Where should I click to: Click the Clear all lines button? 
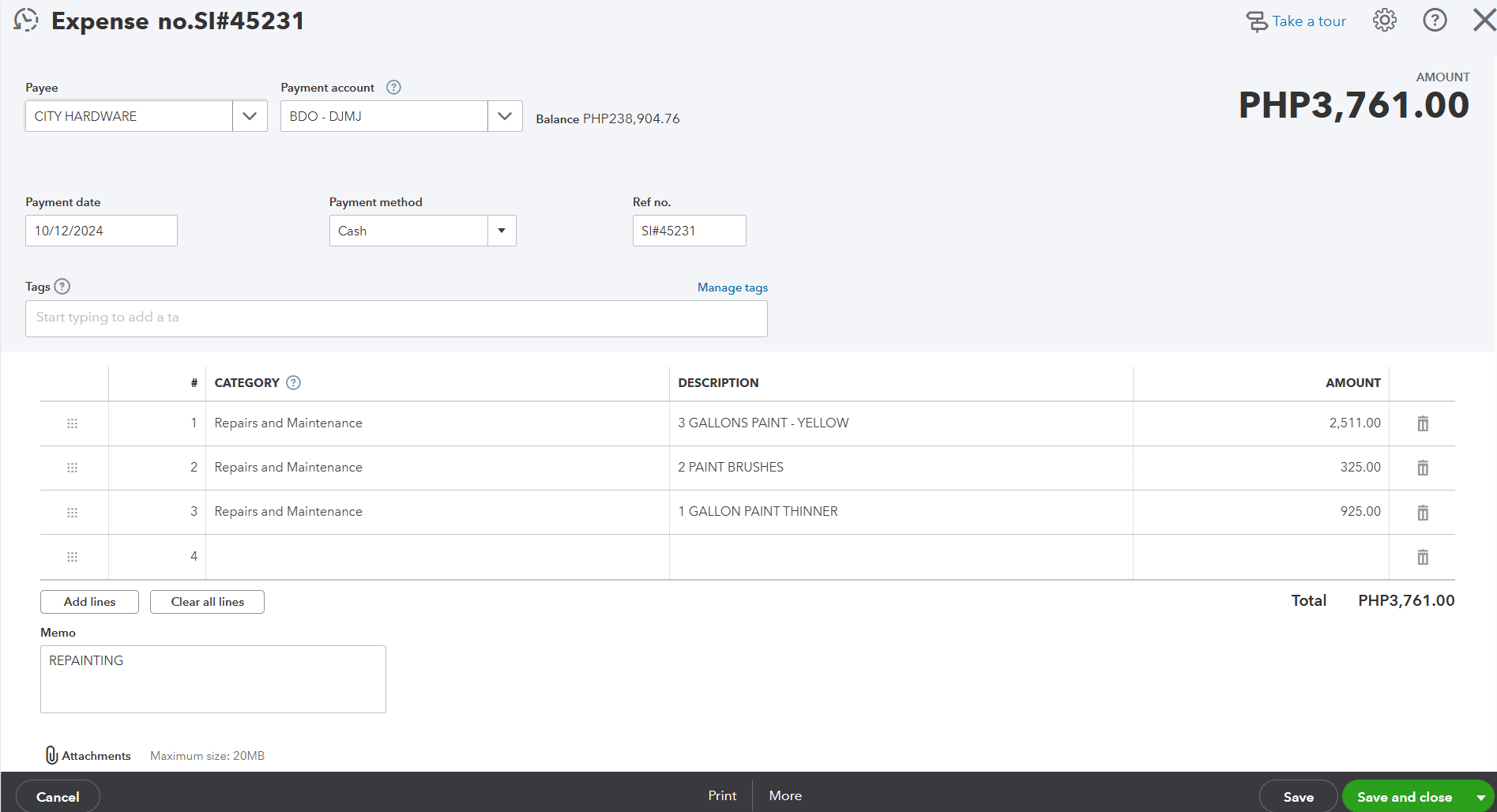point(208,602)
